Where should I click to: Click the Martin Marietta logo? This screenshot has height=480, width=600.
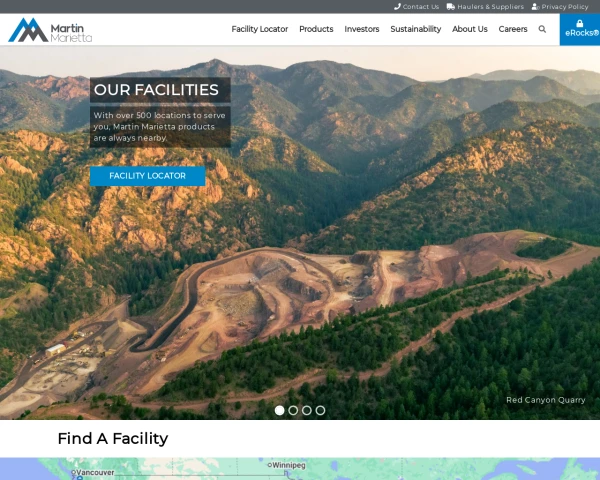[50, 30]
